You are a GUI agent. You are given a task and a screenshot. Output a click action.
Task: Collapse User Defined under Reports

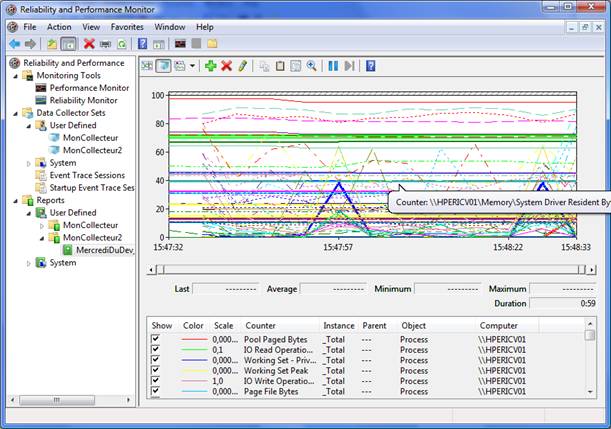click(x=29, y=213)
